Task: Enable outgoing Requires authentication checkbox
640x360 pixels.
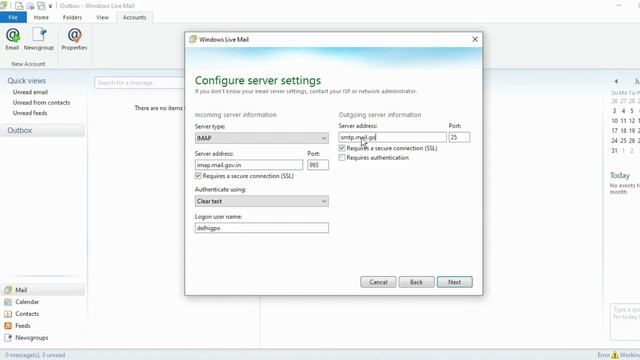Action: (342, 158)
